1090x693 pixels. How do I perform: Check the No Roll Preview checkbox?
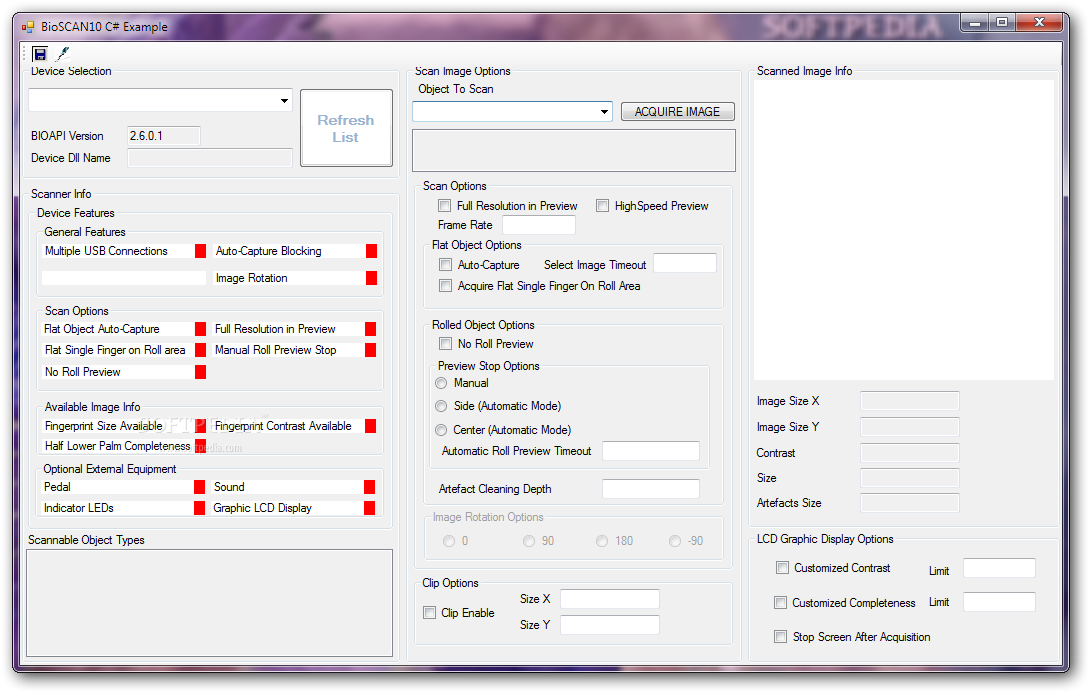tap(445, 343)
